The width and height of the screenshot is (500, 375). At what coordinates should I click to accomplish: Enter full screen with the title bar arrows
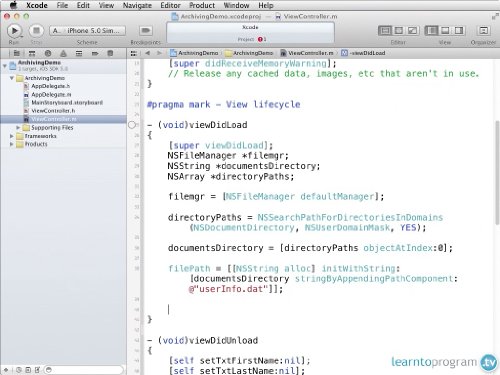click(x=495, y=16)
